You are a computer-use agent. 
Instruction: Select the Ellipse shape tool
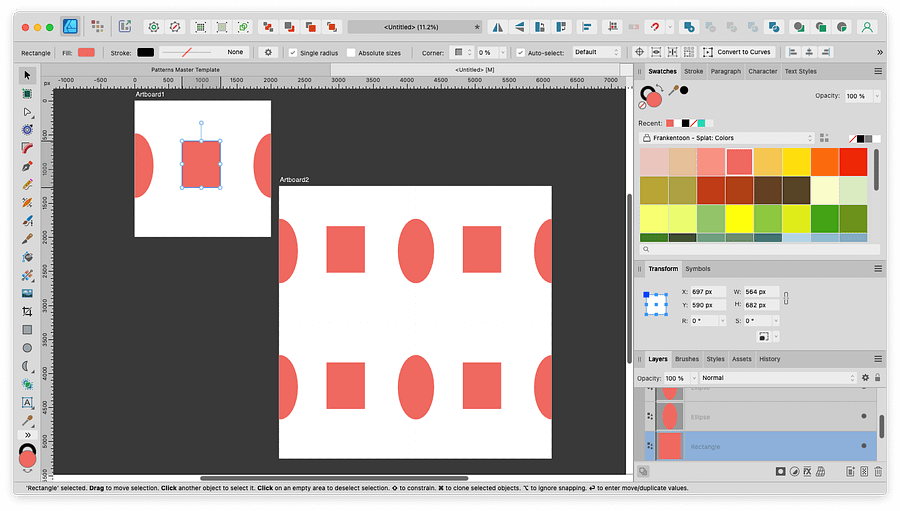point(27,348)
